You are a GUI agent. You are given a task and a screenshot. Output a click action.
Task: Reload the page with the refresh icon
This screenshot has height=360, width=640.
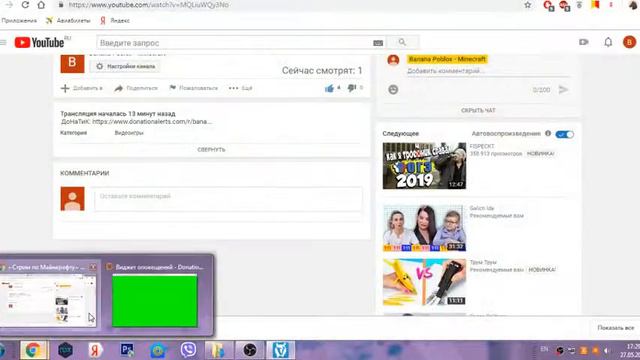tap(25, 5)
